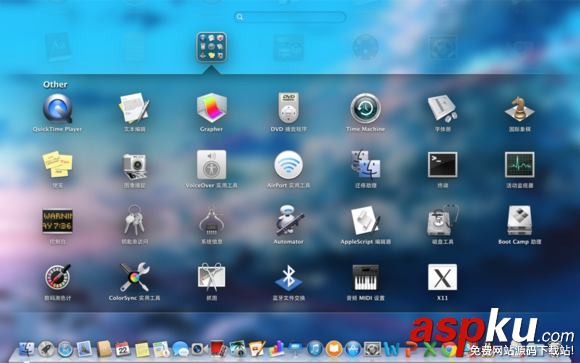
Task: Open Numbers chart icon in the Dock
Action: [276, 349]
